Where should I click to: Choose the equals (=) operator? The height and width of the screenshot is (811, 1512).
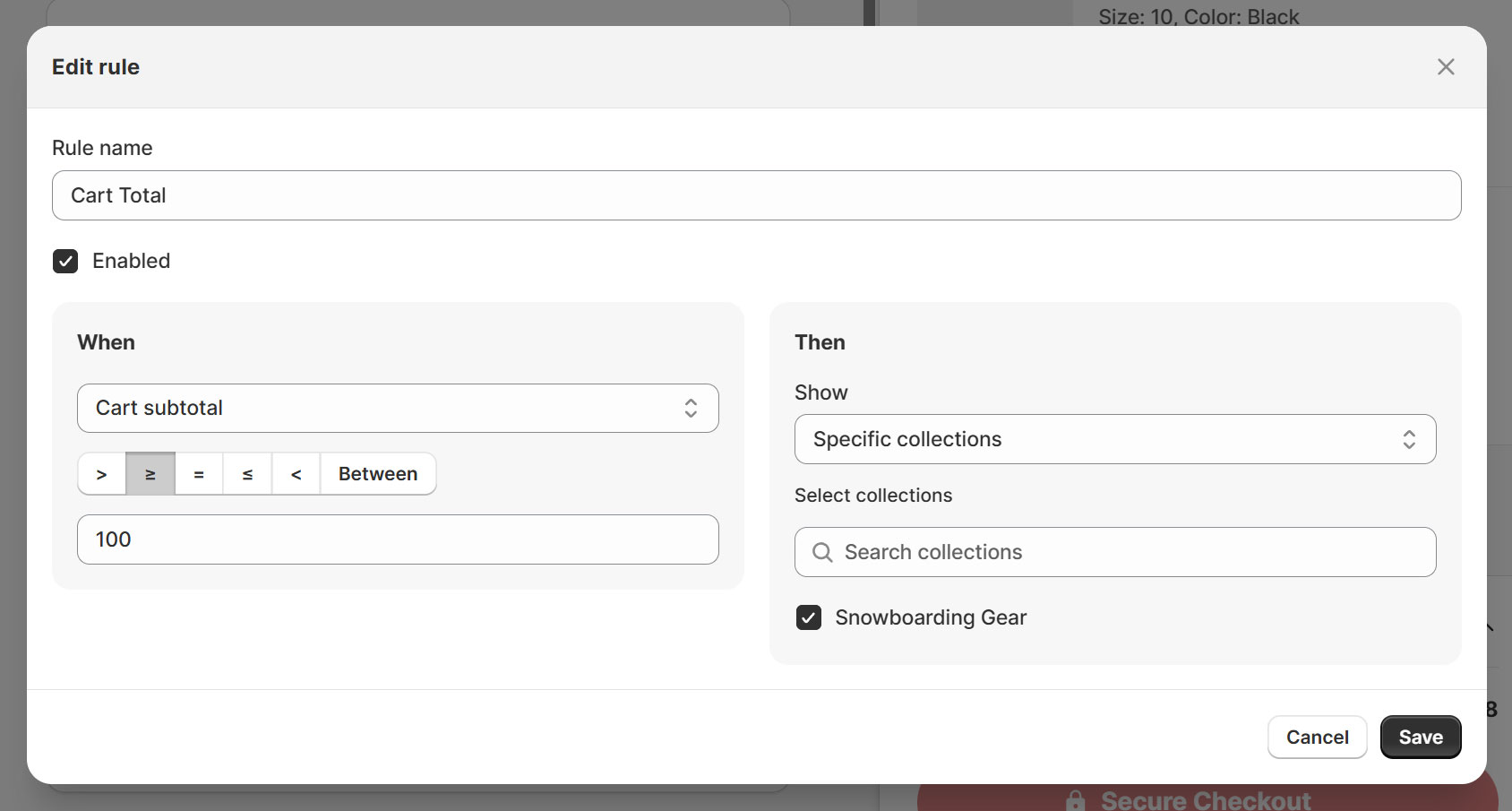(199, 474)
